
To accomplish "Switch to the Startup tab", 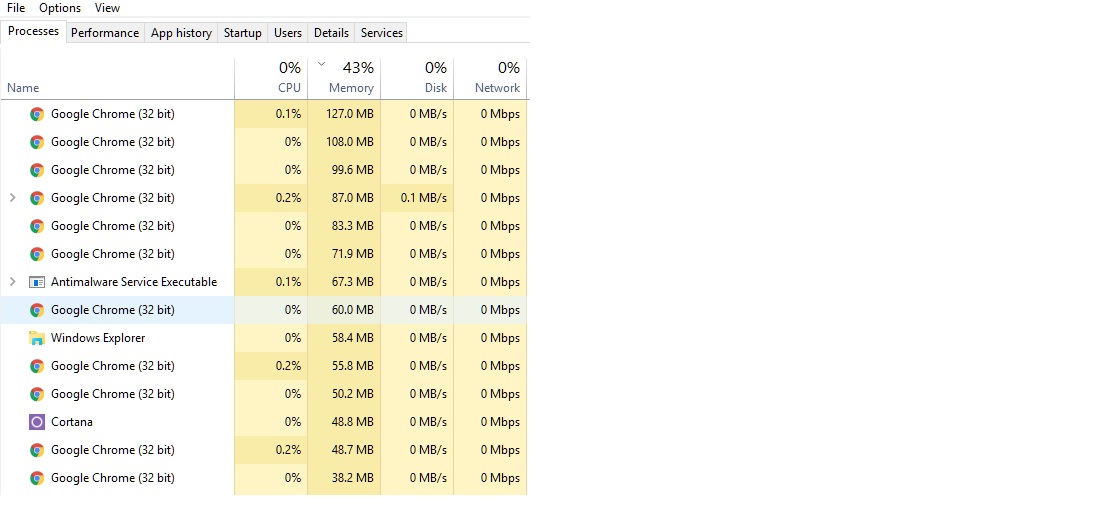I will click(x=242, y=33).
